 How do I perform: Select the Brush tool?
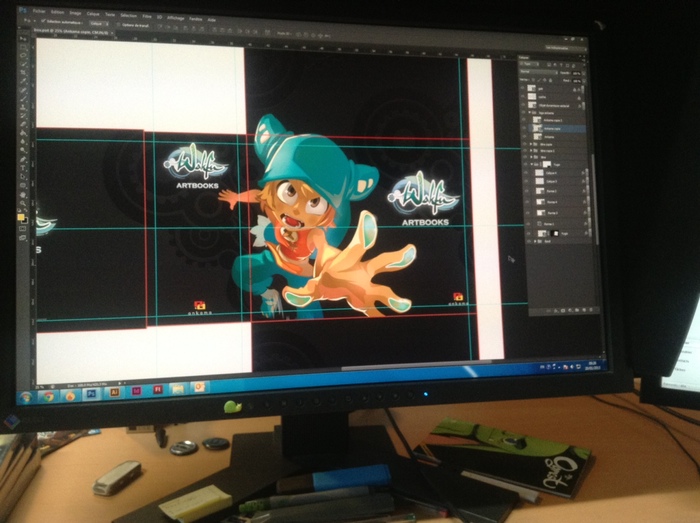tap(23, 98)
